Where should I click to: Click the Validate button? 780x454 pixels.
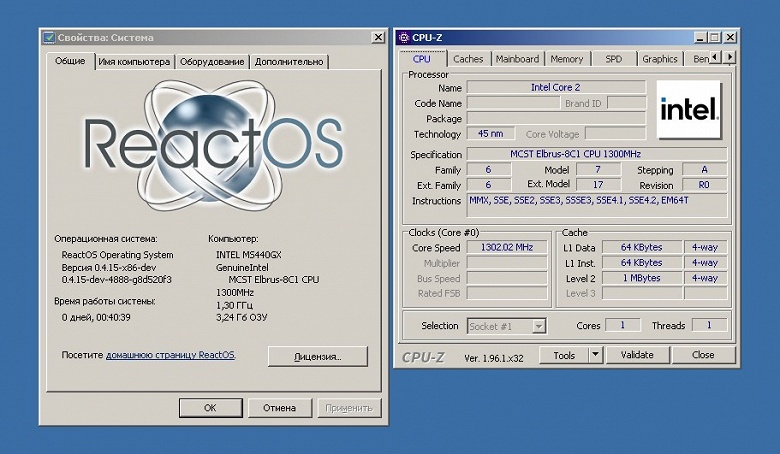[637, 355]
